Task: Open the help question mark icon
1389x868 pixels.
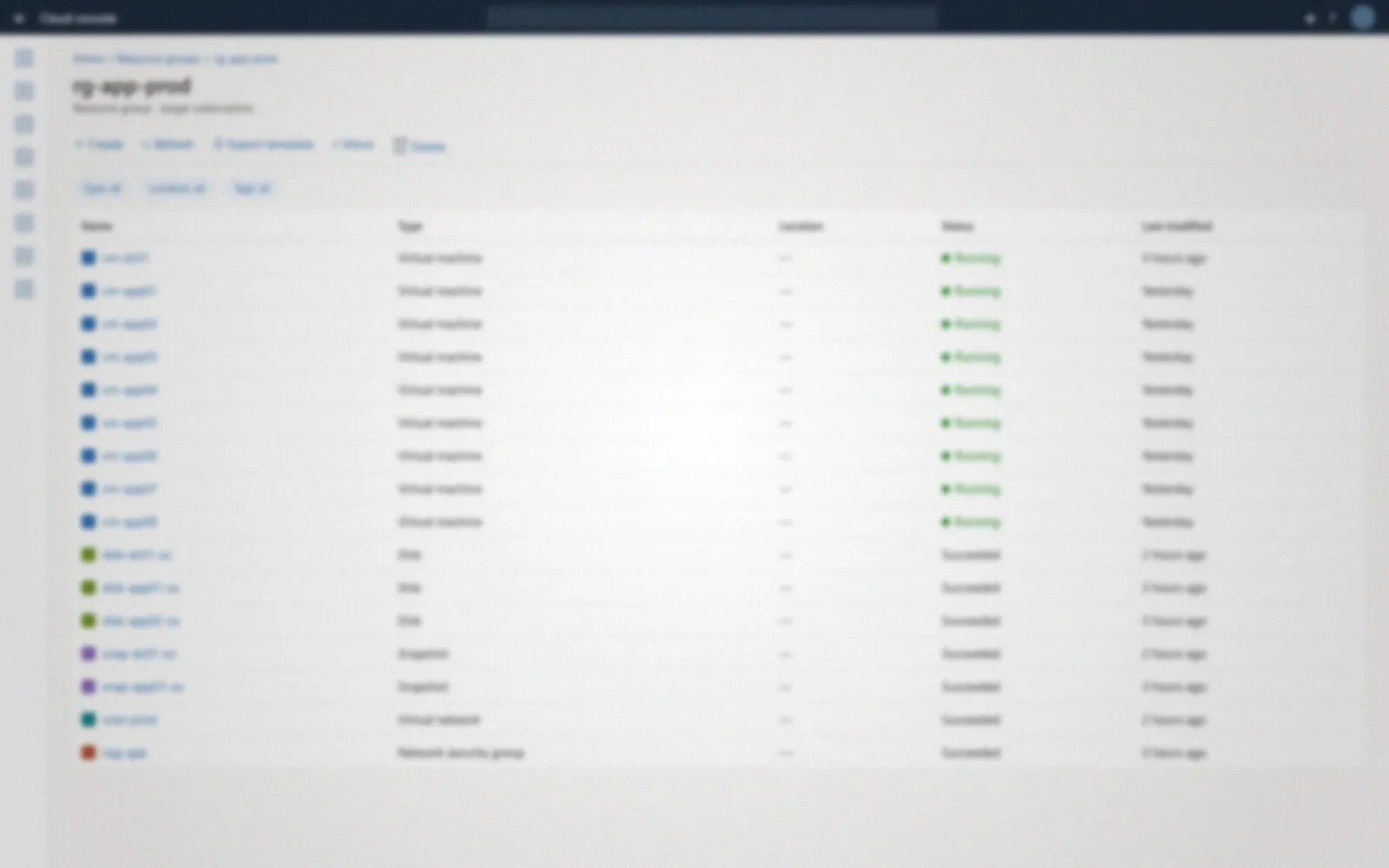Action: click(x=1333, y=18)
